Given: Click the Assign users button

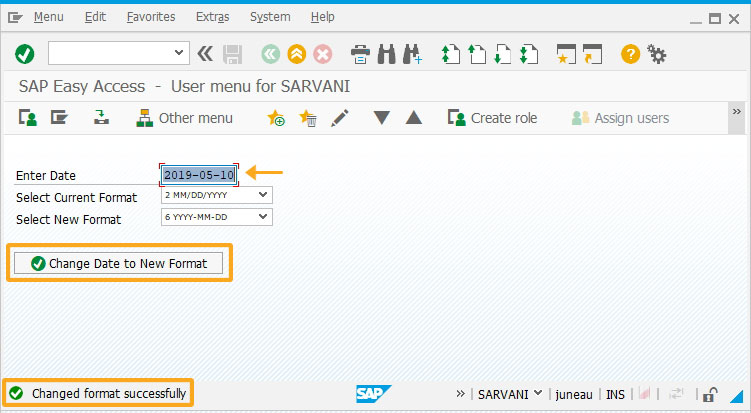Looking at the screenshot, I should pos(620,118).
